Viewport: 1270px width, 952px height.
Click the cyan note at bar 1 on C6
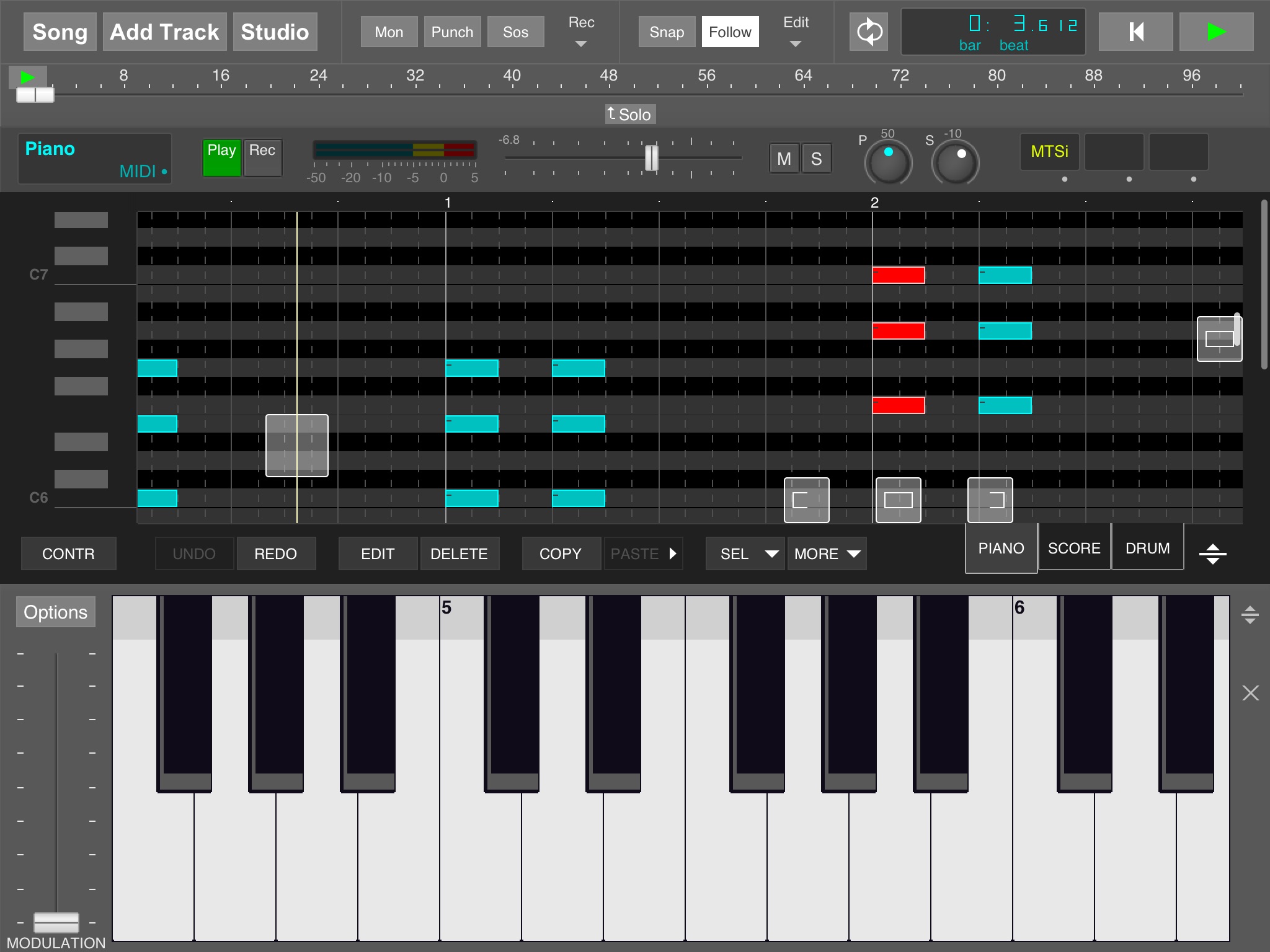[472, 498]
